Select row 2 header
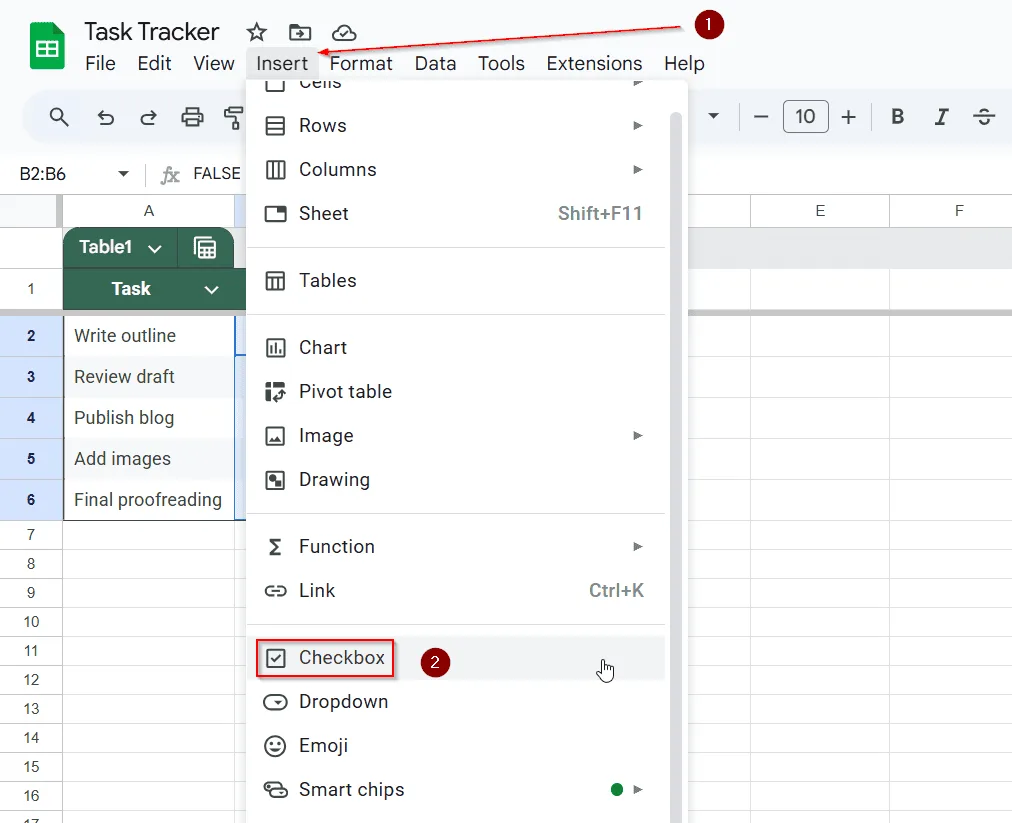 [31, 336]
